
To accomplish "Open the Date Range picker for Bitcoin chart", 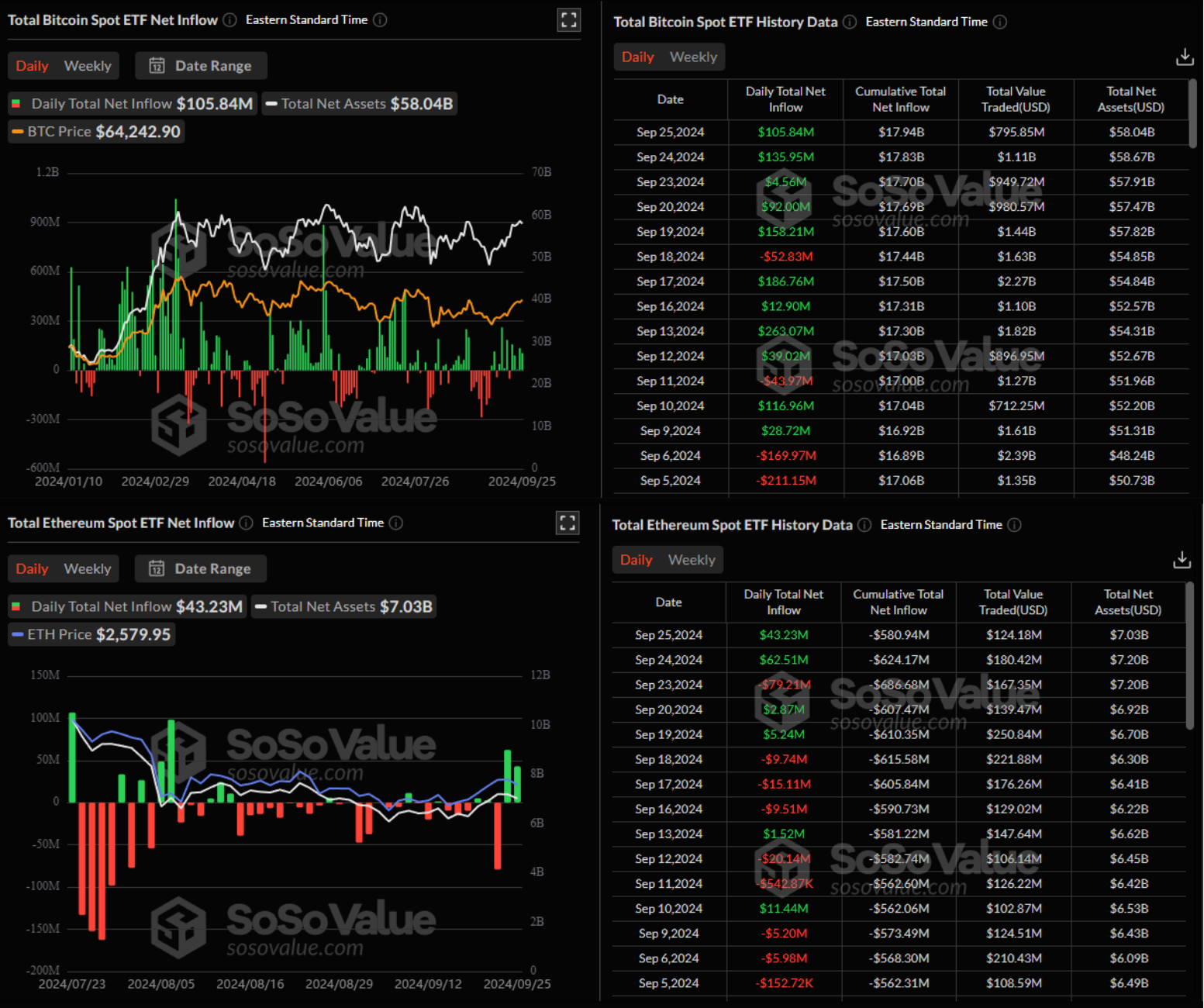I will coord(201,66).
